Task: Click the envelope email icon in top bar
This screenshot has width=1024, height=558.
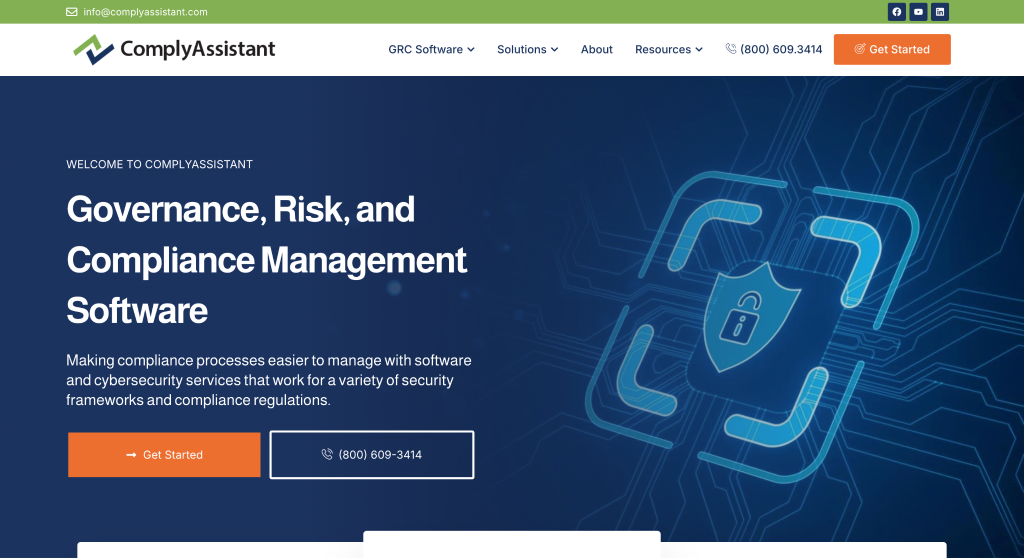Action: 72,12
